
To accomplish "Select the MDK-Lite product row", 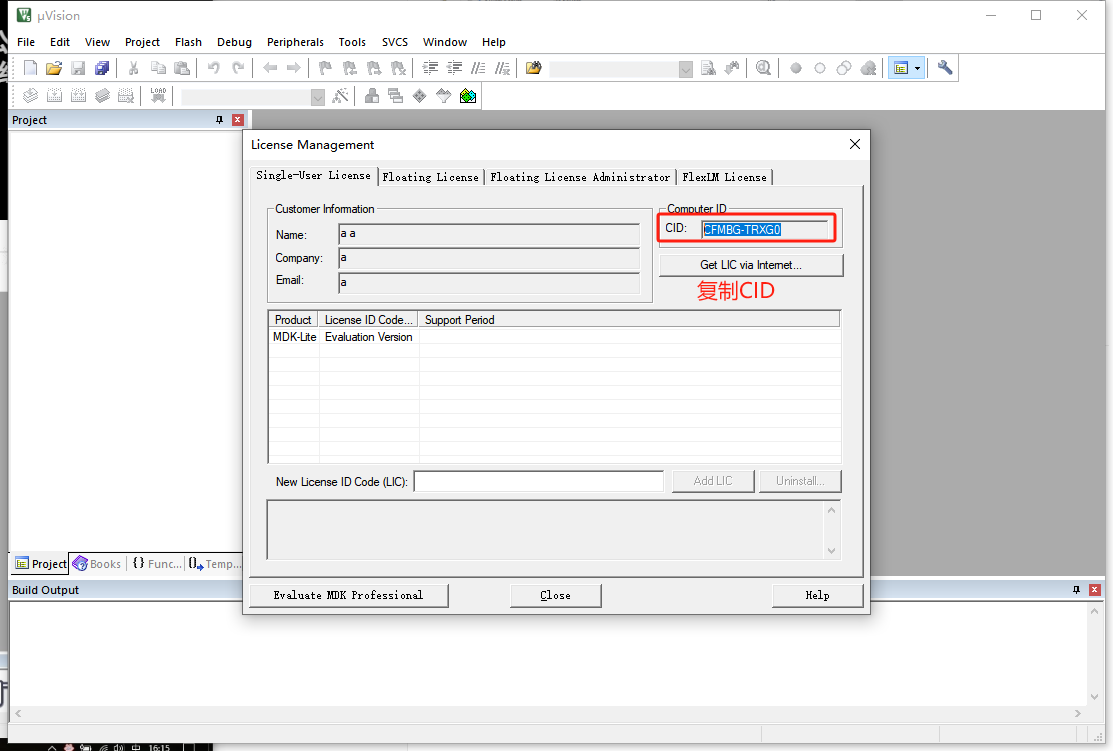I will click(555, 337).
